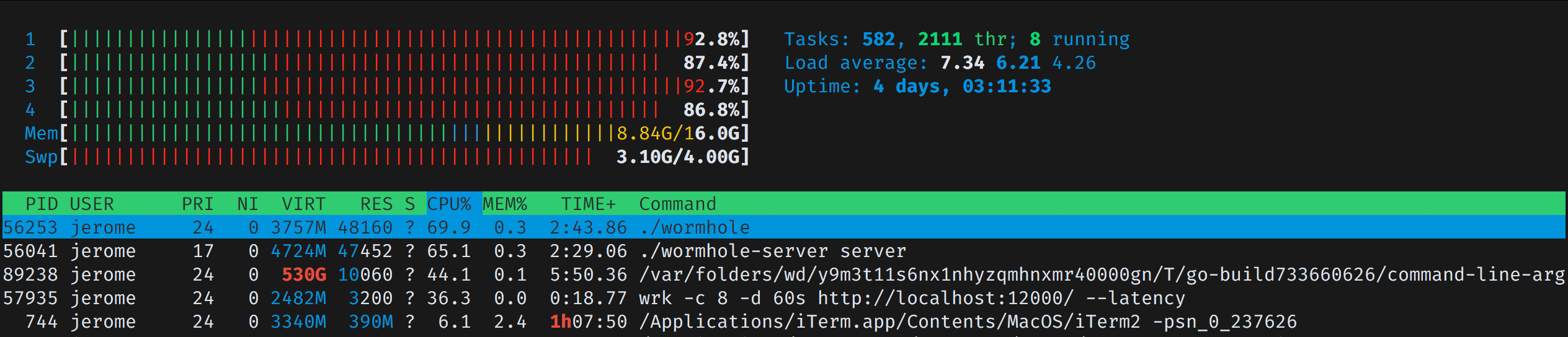This screenshot has height=337, width=1568.
Task: Click PID 56041
Action: point(30,251)
